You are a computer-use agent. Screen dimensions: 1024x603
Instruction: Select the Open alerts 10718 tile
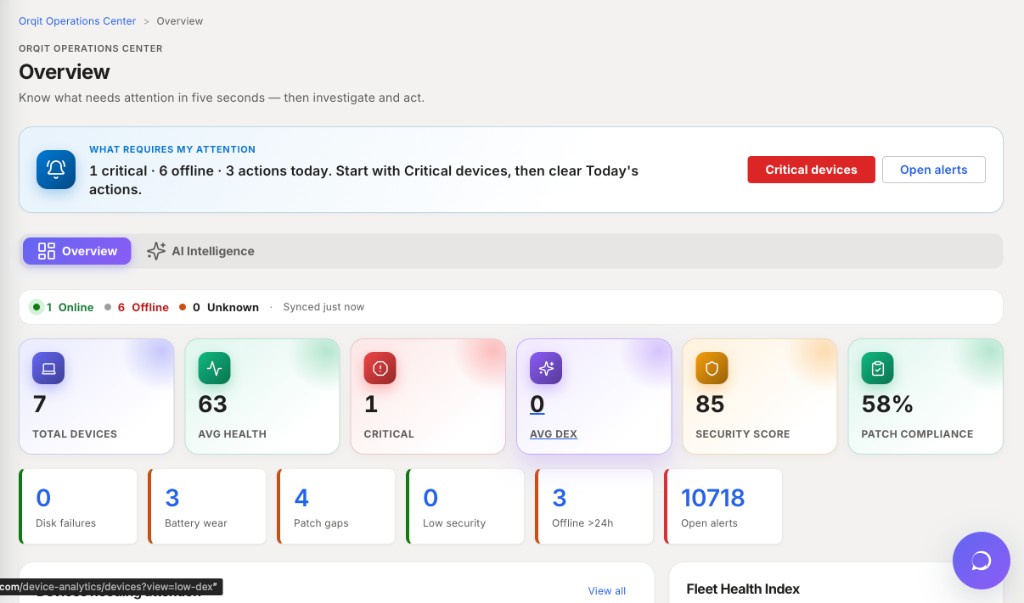pos(723,506)
